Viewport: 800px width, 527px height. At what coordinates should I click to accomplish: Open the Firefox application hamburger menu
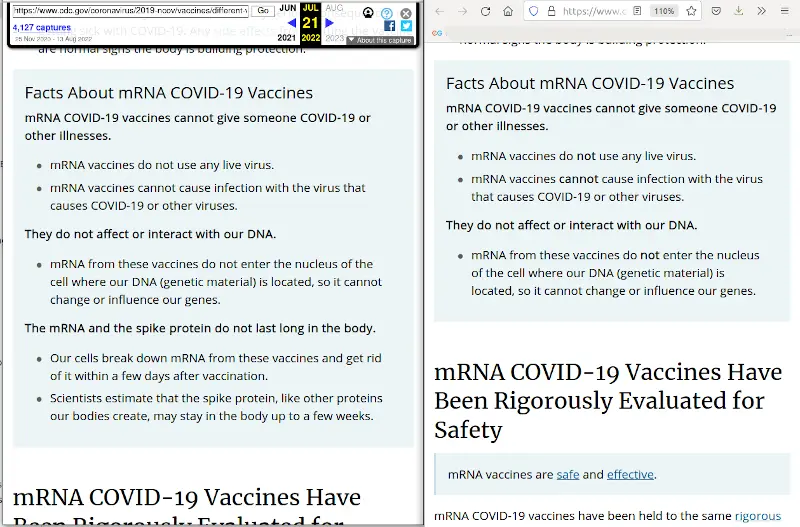(x=785, y=11)
